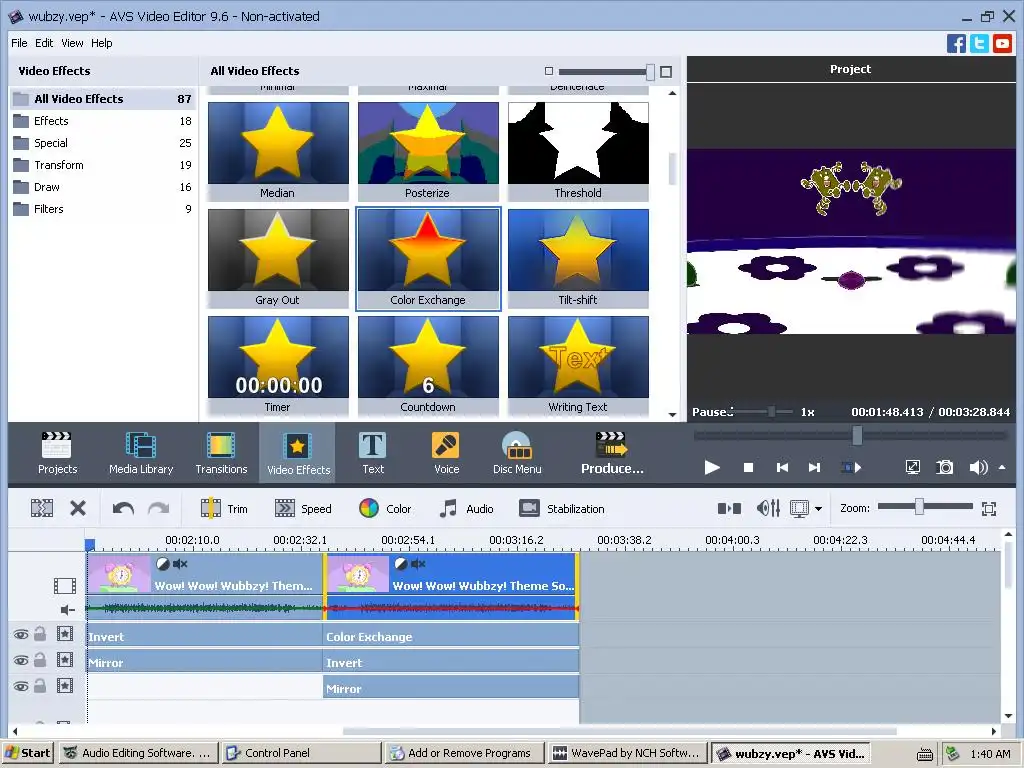The image size is (1024, 768).
Task: Lock the first video effects track
Action: pos(40,633)
